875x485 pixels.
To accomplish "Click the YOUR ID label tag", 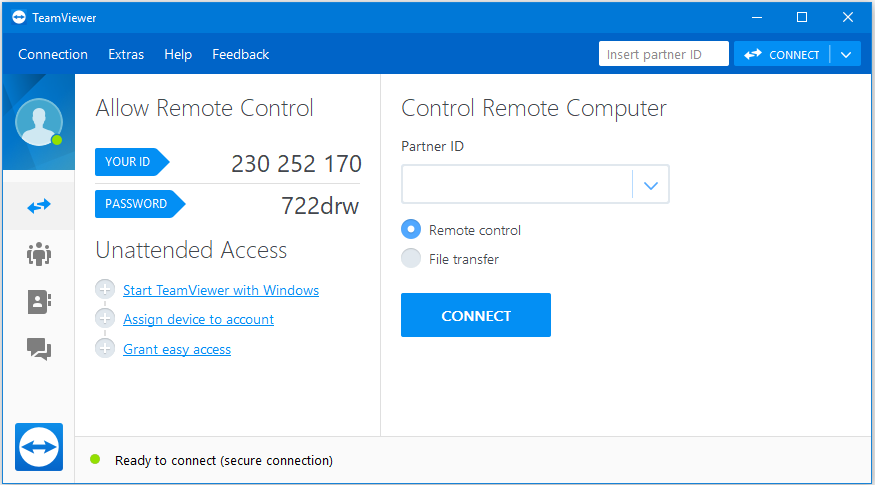I will (x=132, y=162).
